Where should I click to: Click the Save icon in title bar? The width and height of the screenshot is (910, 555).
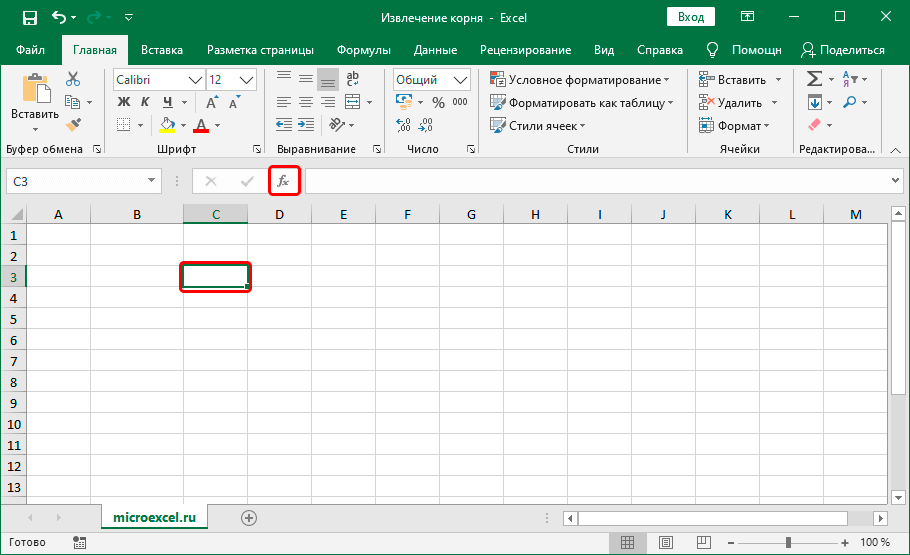pos(29,17)
